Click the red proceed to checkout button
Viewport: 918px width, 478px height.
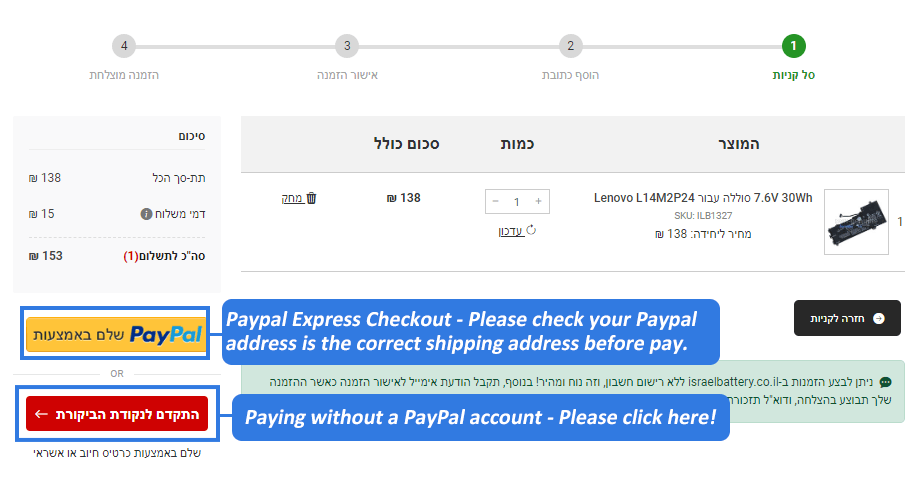(x=117, y=413)
